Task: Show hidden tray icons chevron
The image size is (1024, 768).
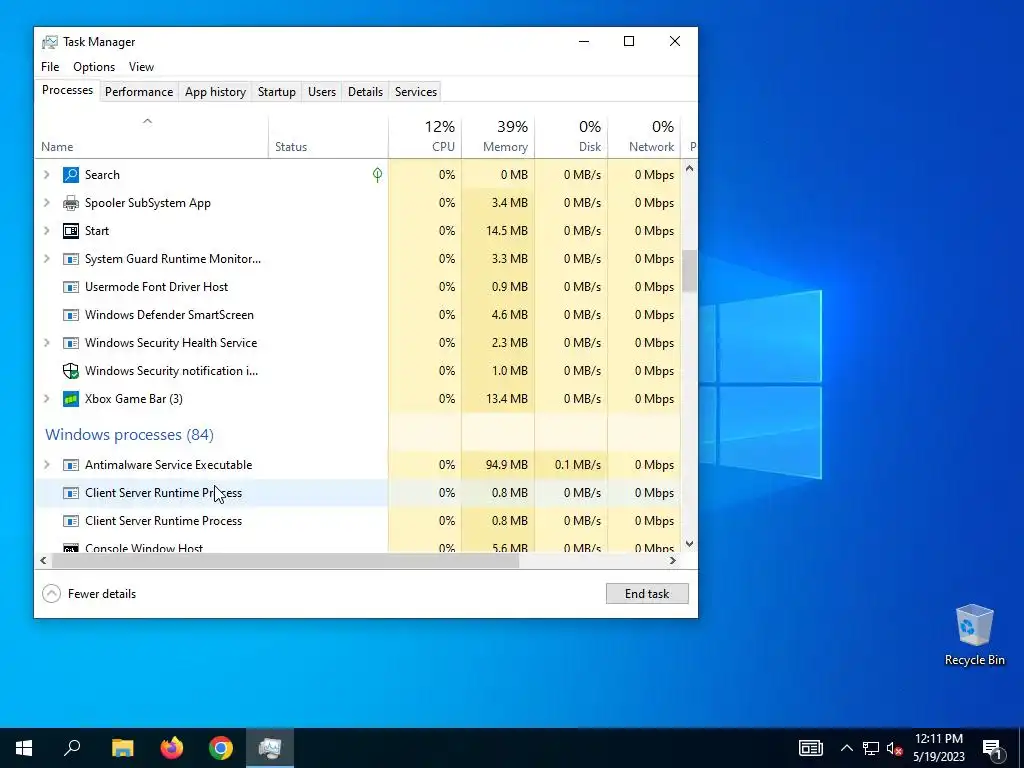Action: pos(846,748)
